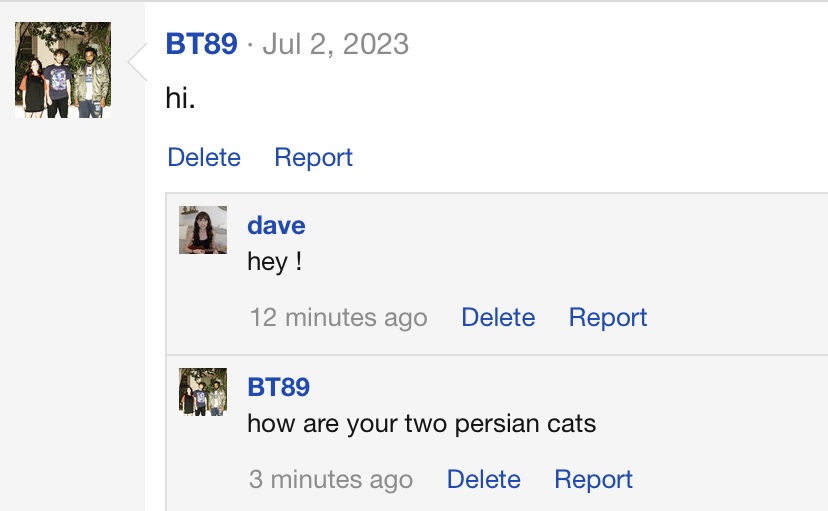Click BT89's small avatar in the reply
The width and height of the screenshot is (828, 511).
point(203,391)
